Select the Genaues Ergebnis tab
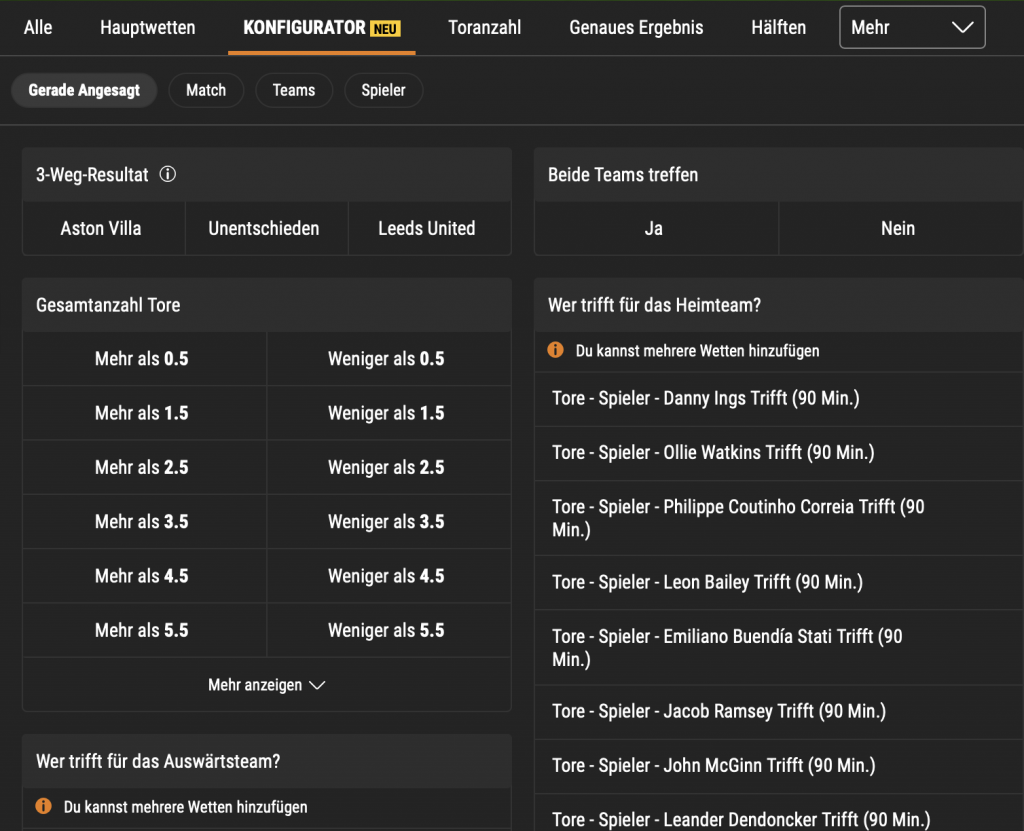The height and width of the screenshot is (831, 1024). click(x=636, y=28)
